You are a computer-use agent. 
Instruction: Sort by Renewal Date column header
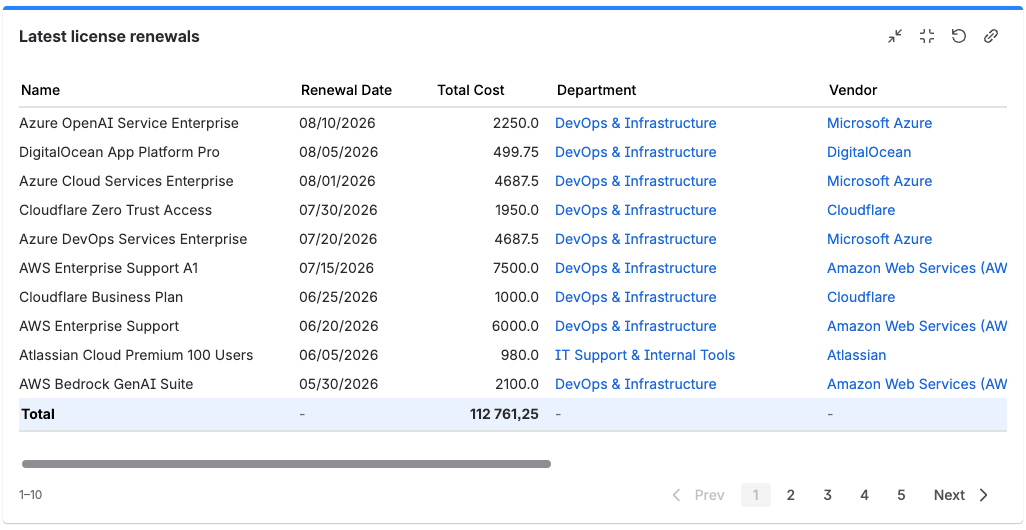(346, 90)
